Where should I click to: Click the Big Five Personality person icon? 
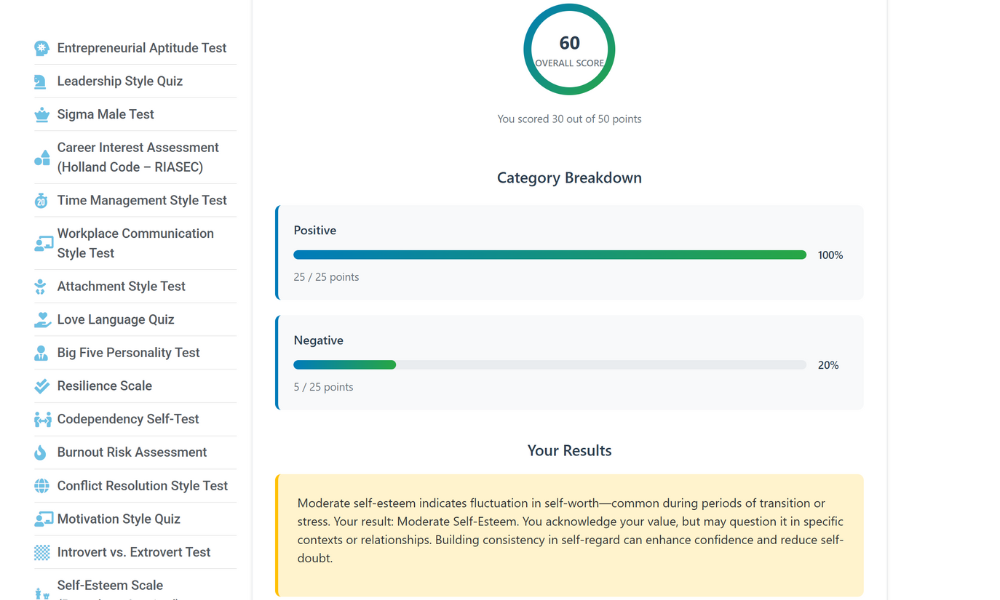(x=41, y=352)
